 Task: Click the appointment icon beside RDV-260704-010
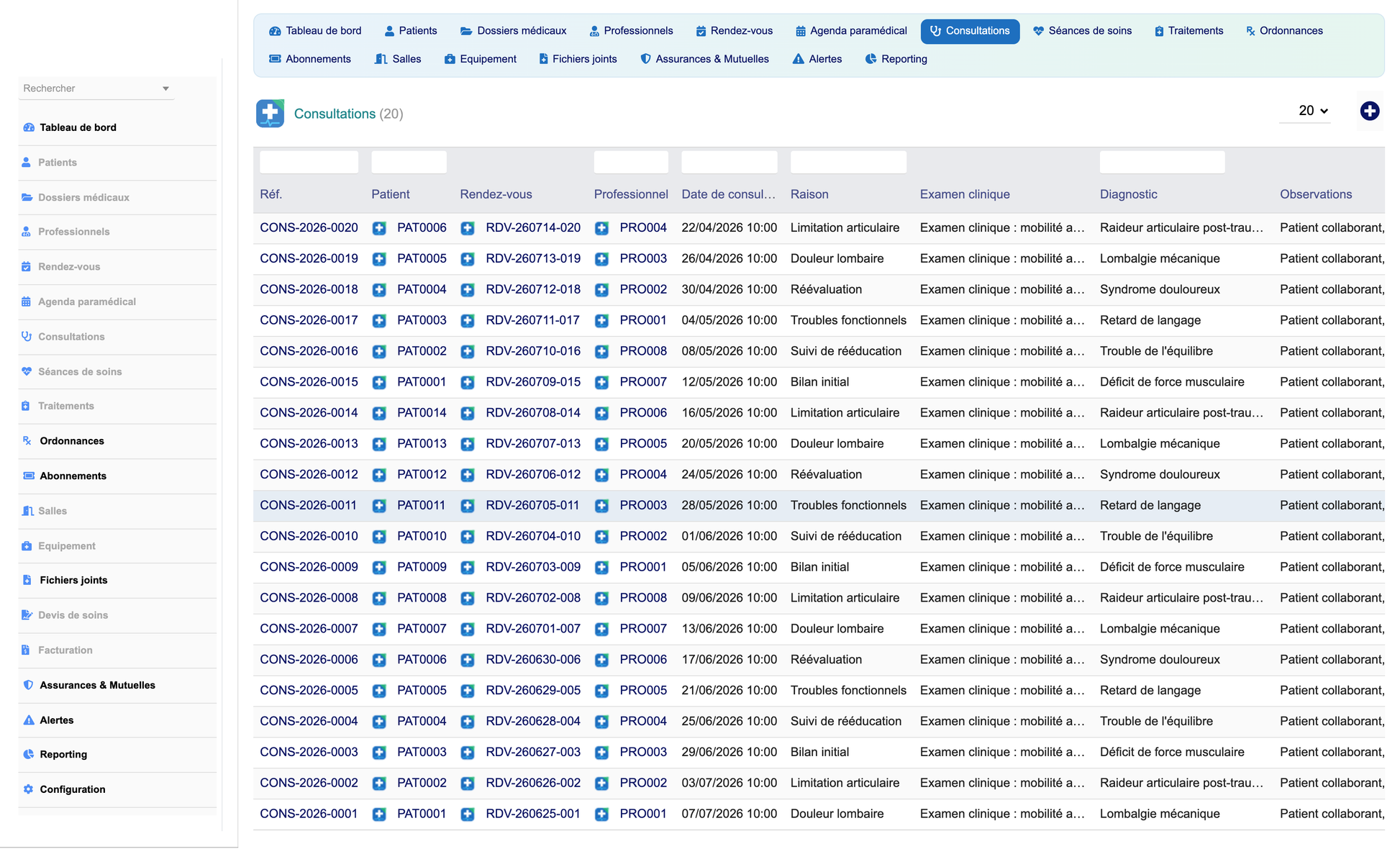click(468, 537)
